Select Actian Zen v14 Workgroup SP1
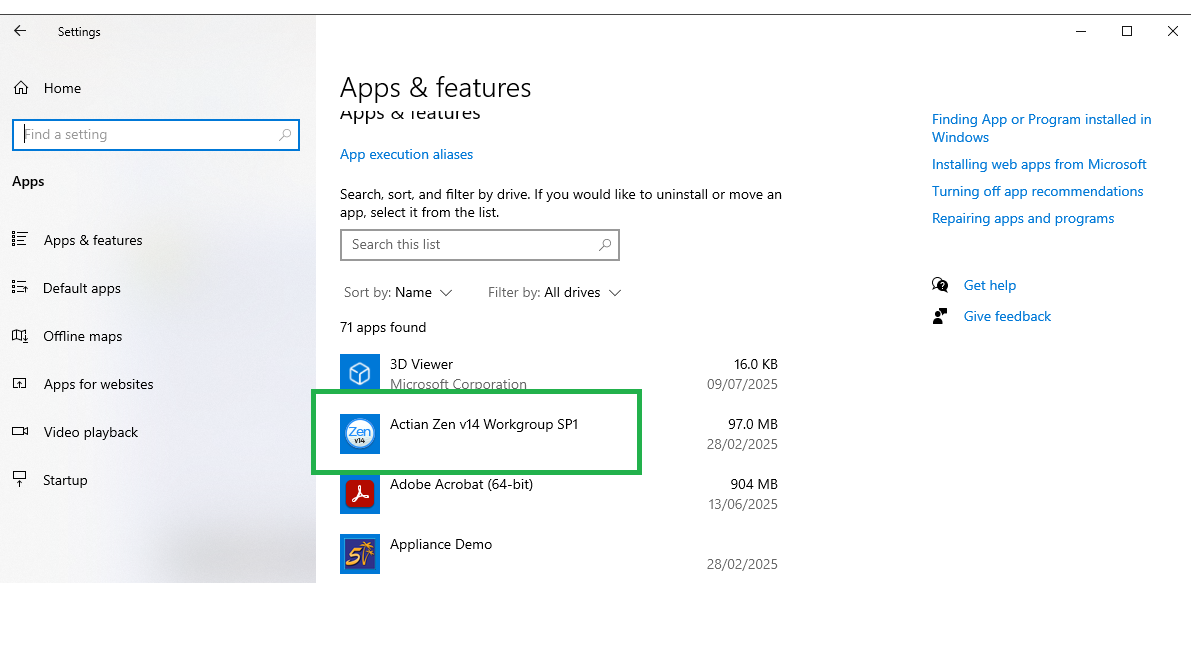Image resolution: width=1191 pixels, height=648 pixels. [484, 424]
